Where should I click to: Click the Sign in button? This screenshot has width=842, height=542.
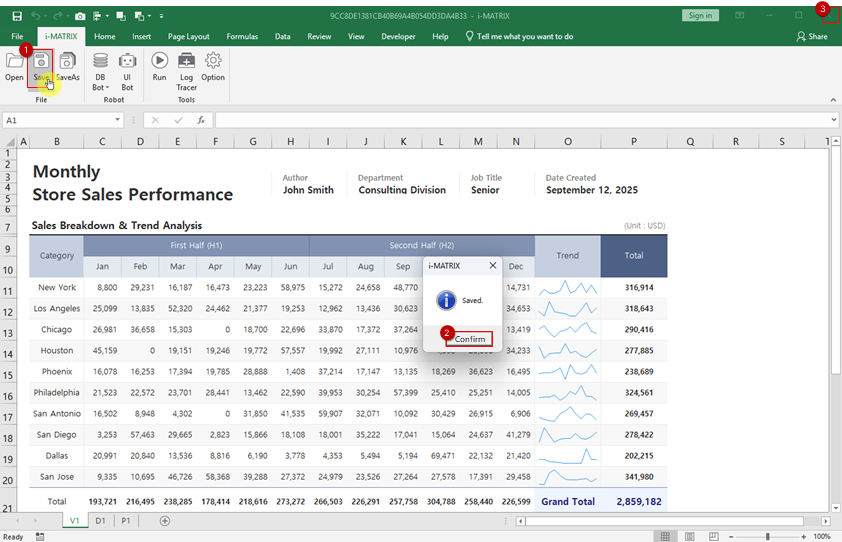(700, 15)
